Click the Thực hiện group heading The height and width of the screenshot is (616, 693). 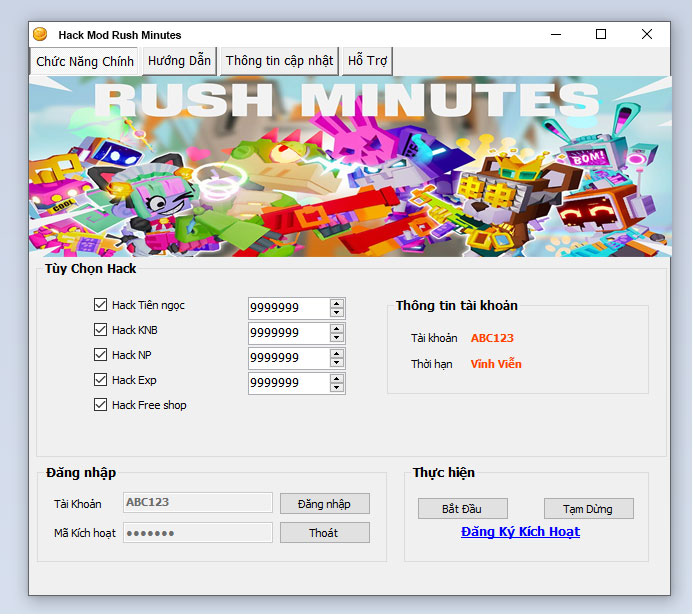[443, 472]
